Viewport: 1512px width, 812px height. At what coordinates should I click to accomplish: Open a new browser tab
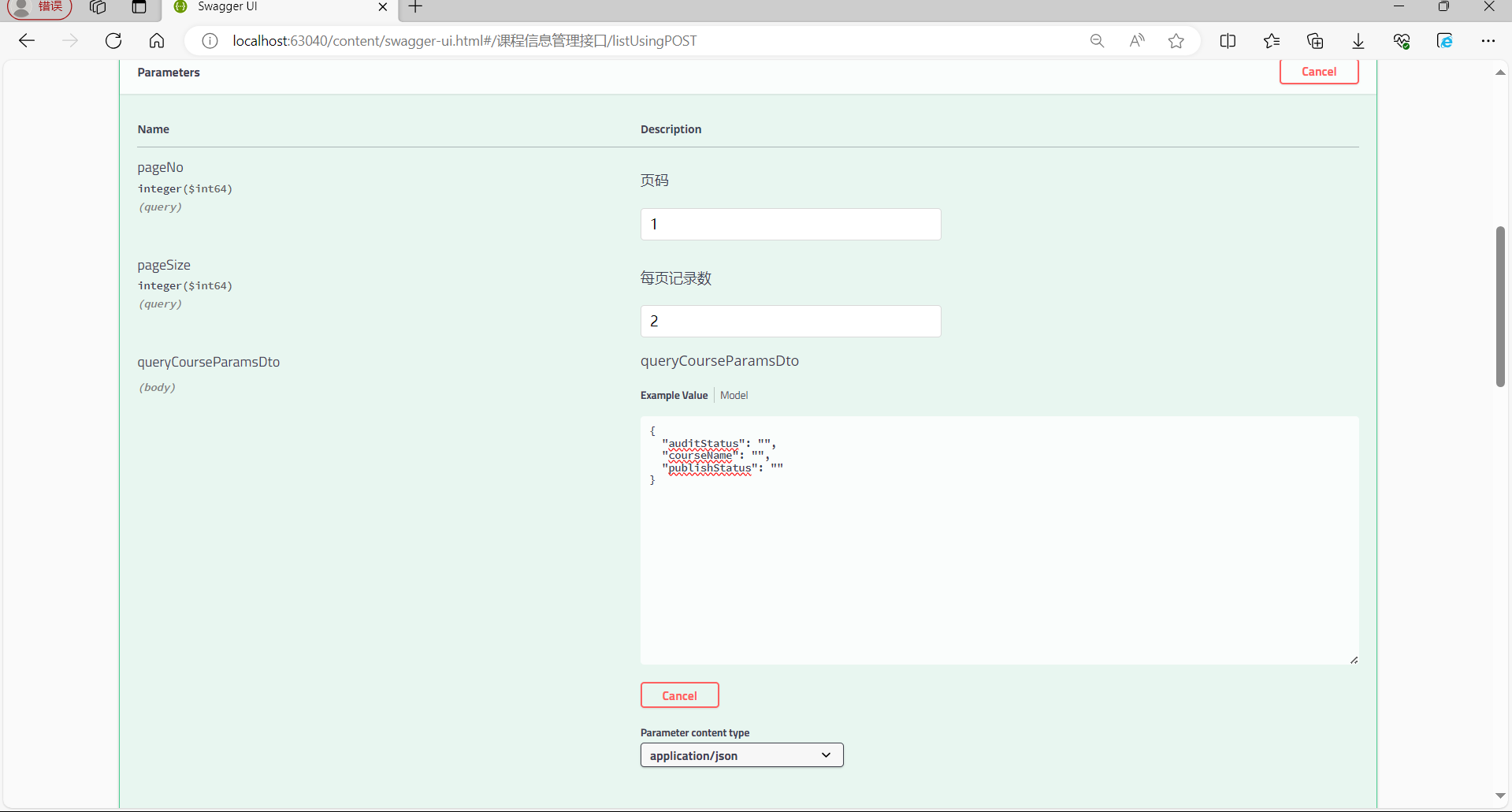(x=416, y=7)
